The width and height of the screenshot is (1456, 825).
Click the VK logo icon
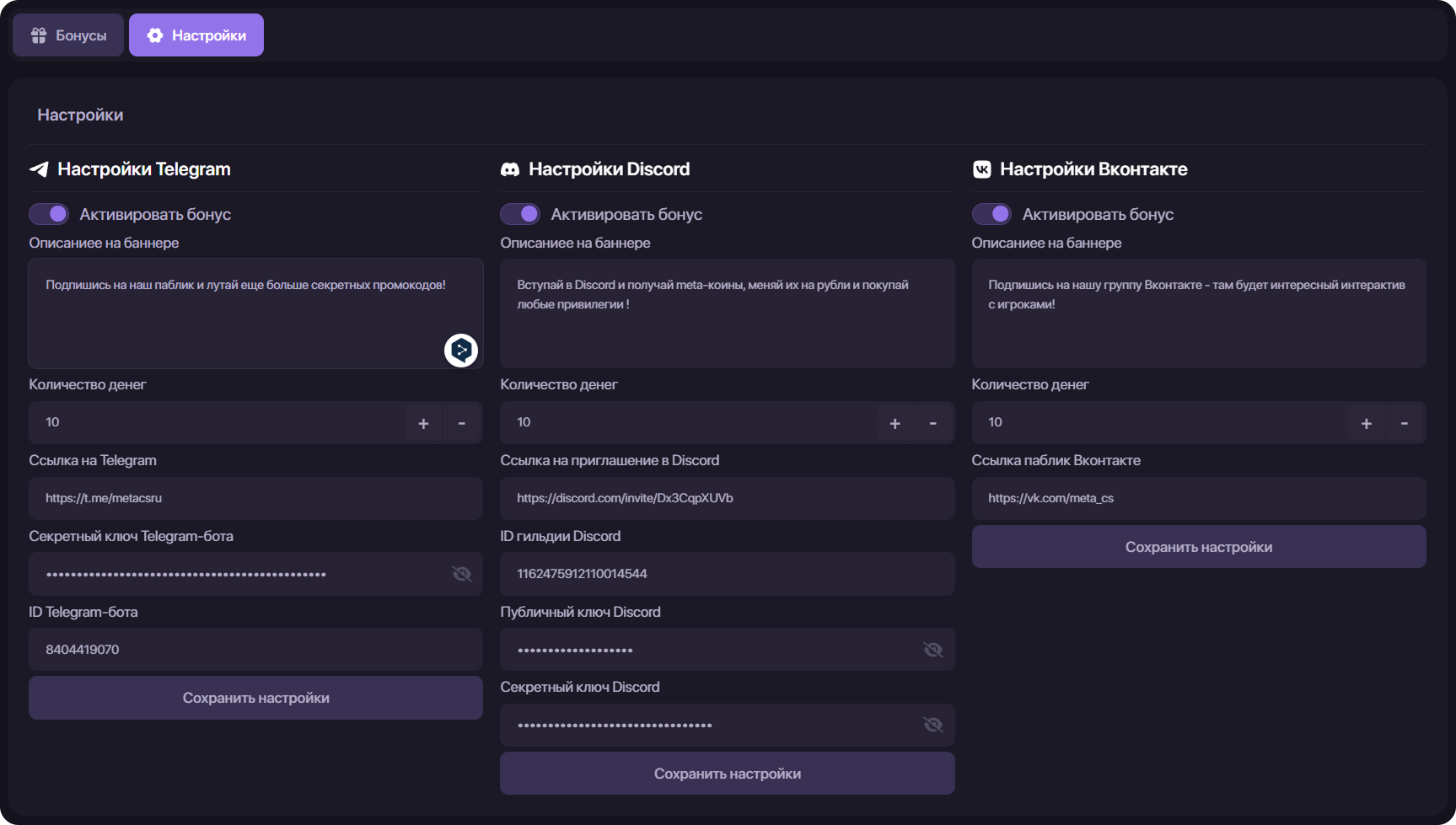coord(982,169)
